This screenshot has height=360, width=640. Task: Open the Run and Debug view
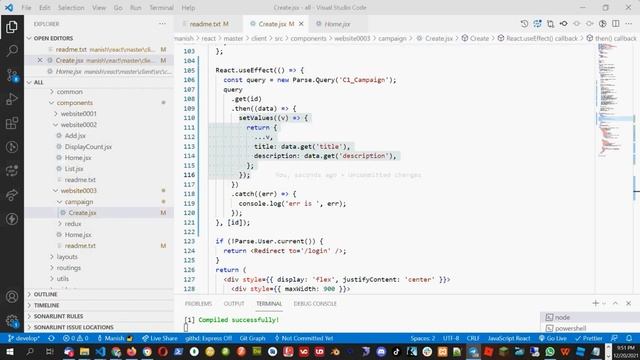tap(11, 99)
